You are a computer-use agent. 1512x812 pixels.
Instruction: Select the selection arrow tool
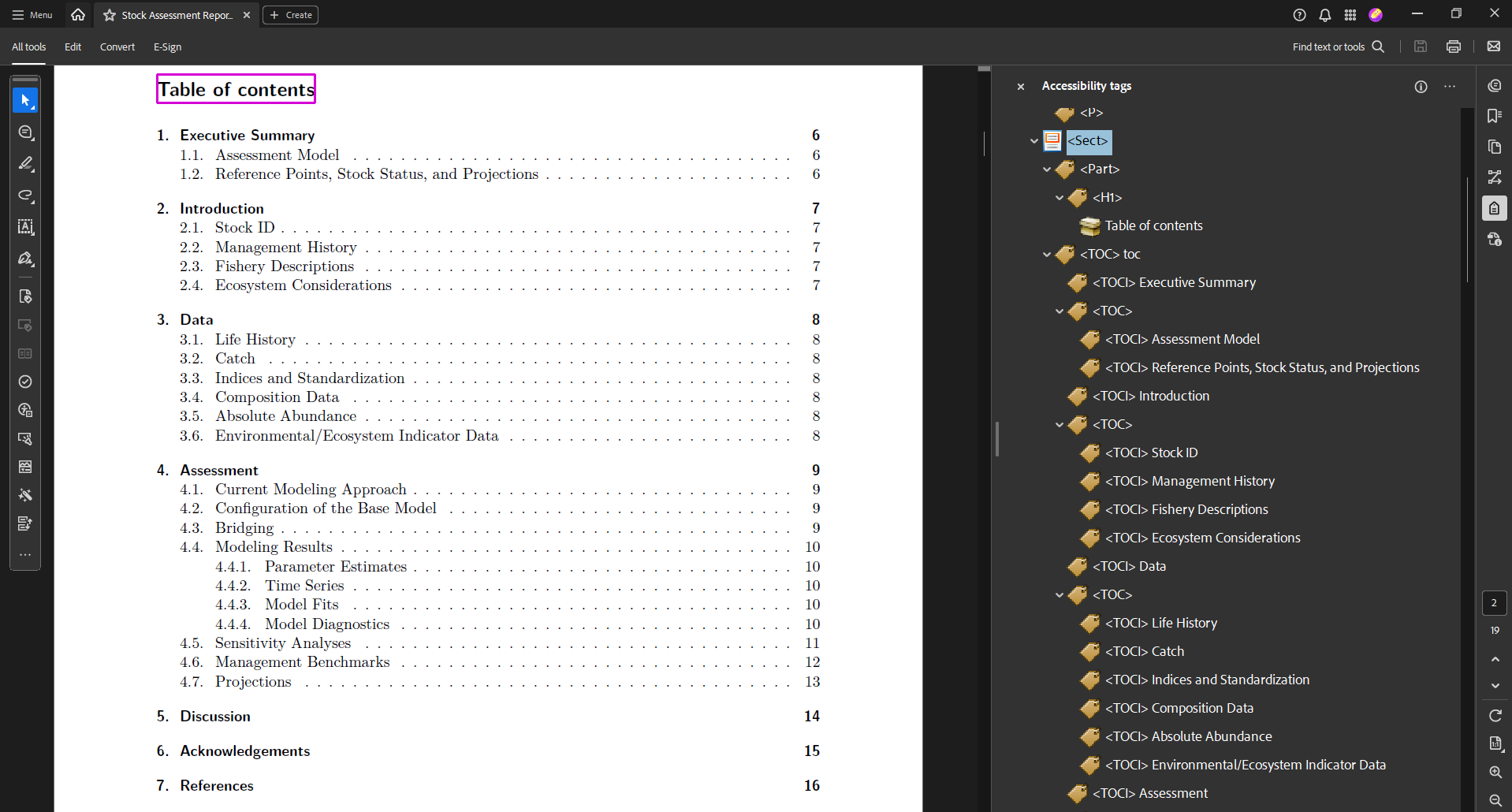pos(26,100)
